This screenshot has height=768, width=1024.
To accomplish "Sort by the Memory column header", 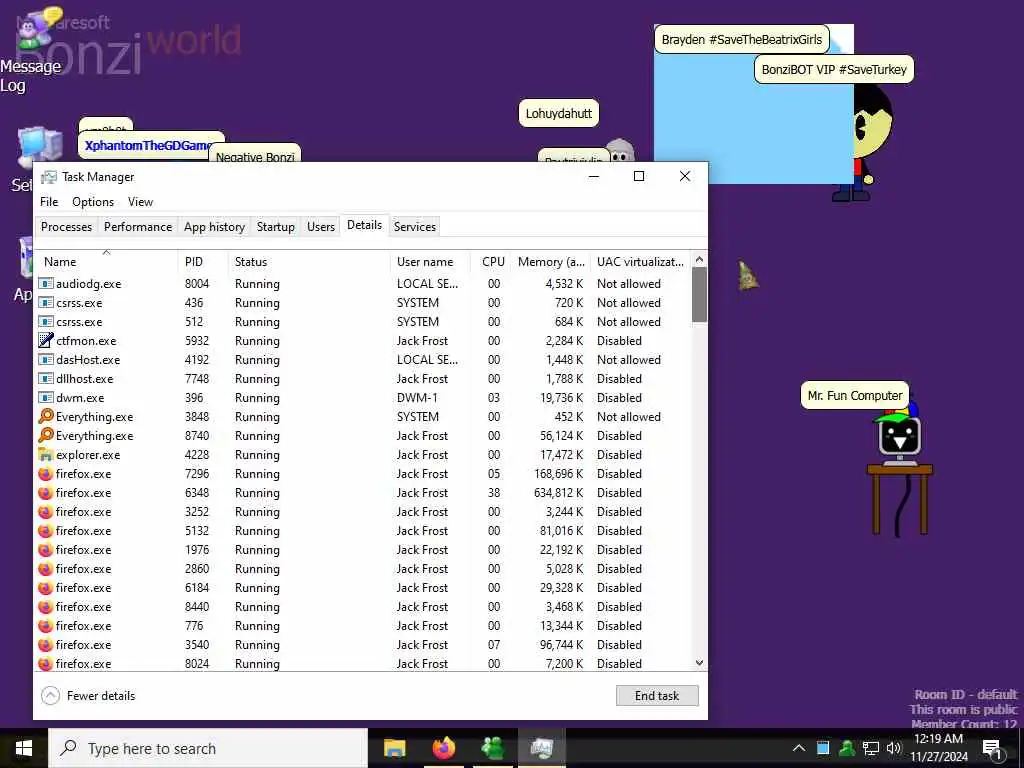I will 551,262.
